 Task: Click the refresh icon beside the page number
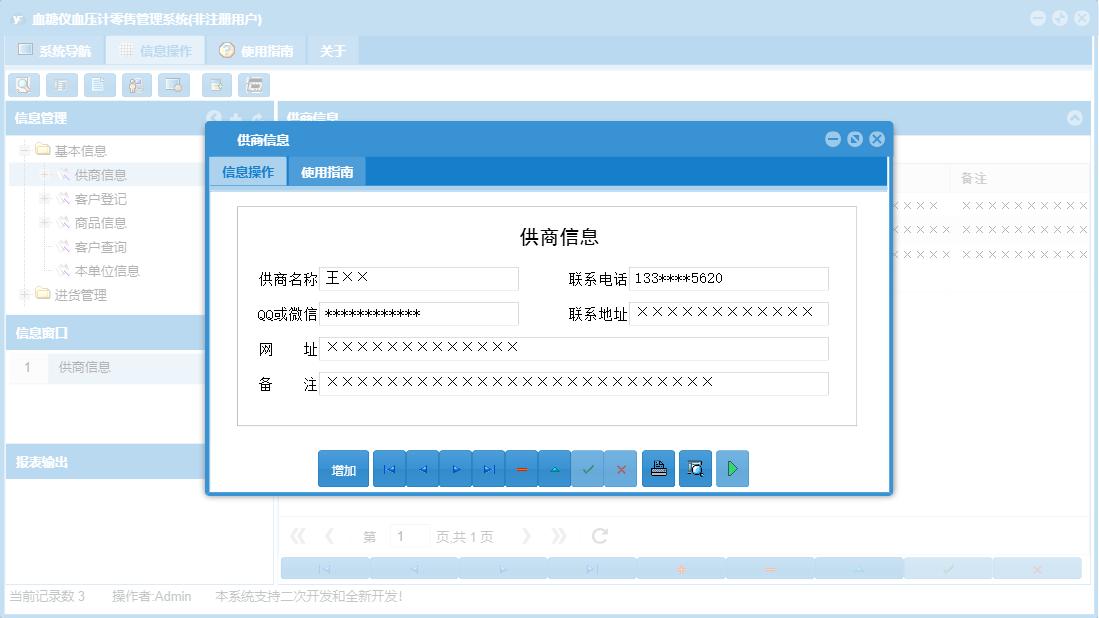pos(598,535)
